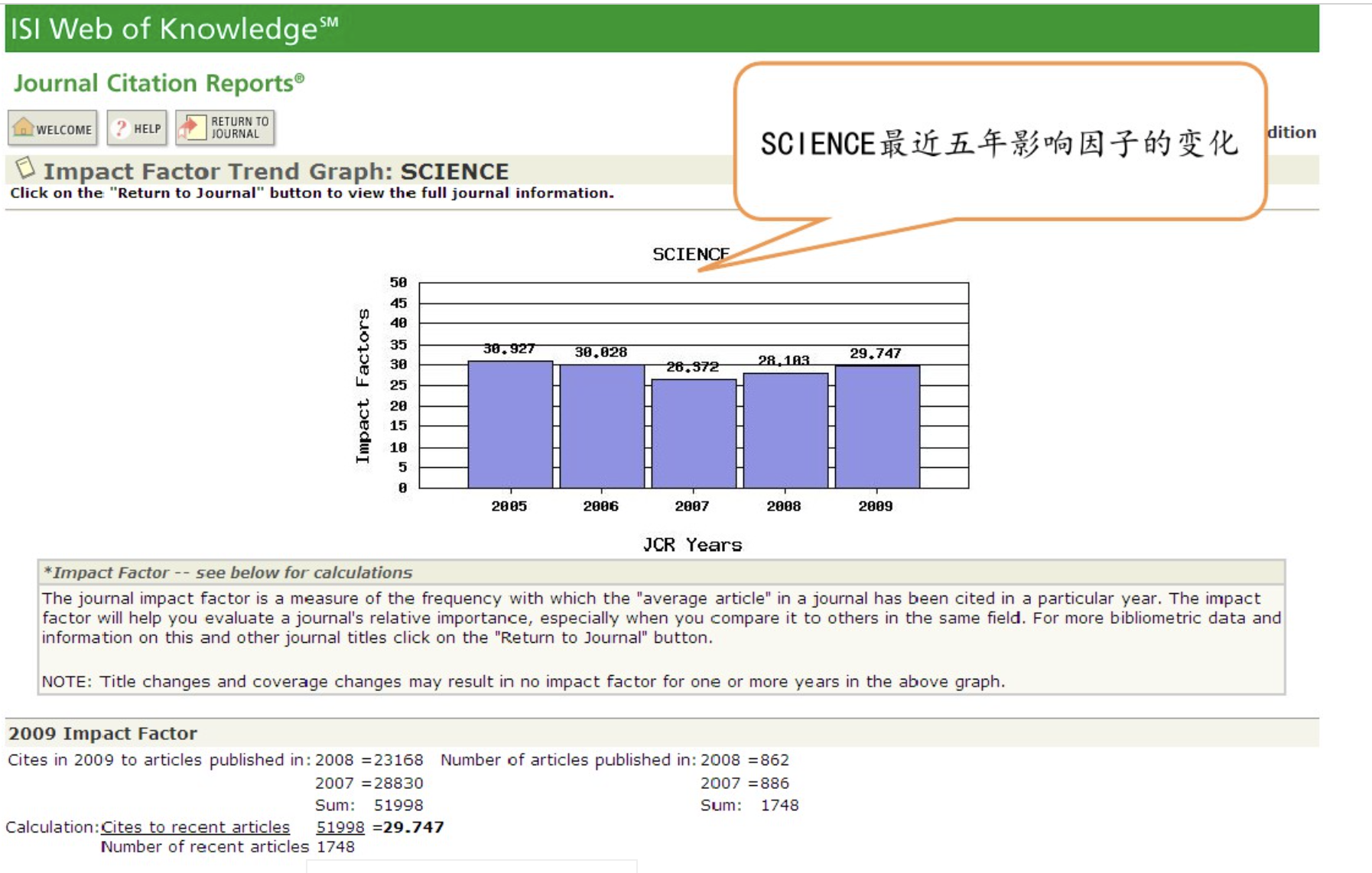Click the 2006 bar in the chart
The height and width of the screenshot is (873, 1372).
[x=602, y=427]
